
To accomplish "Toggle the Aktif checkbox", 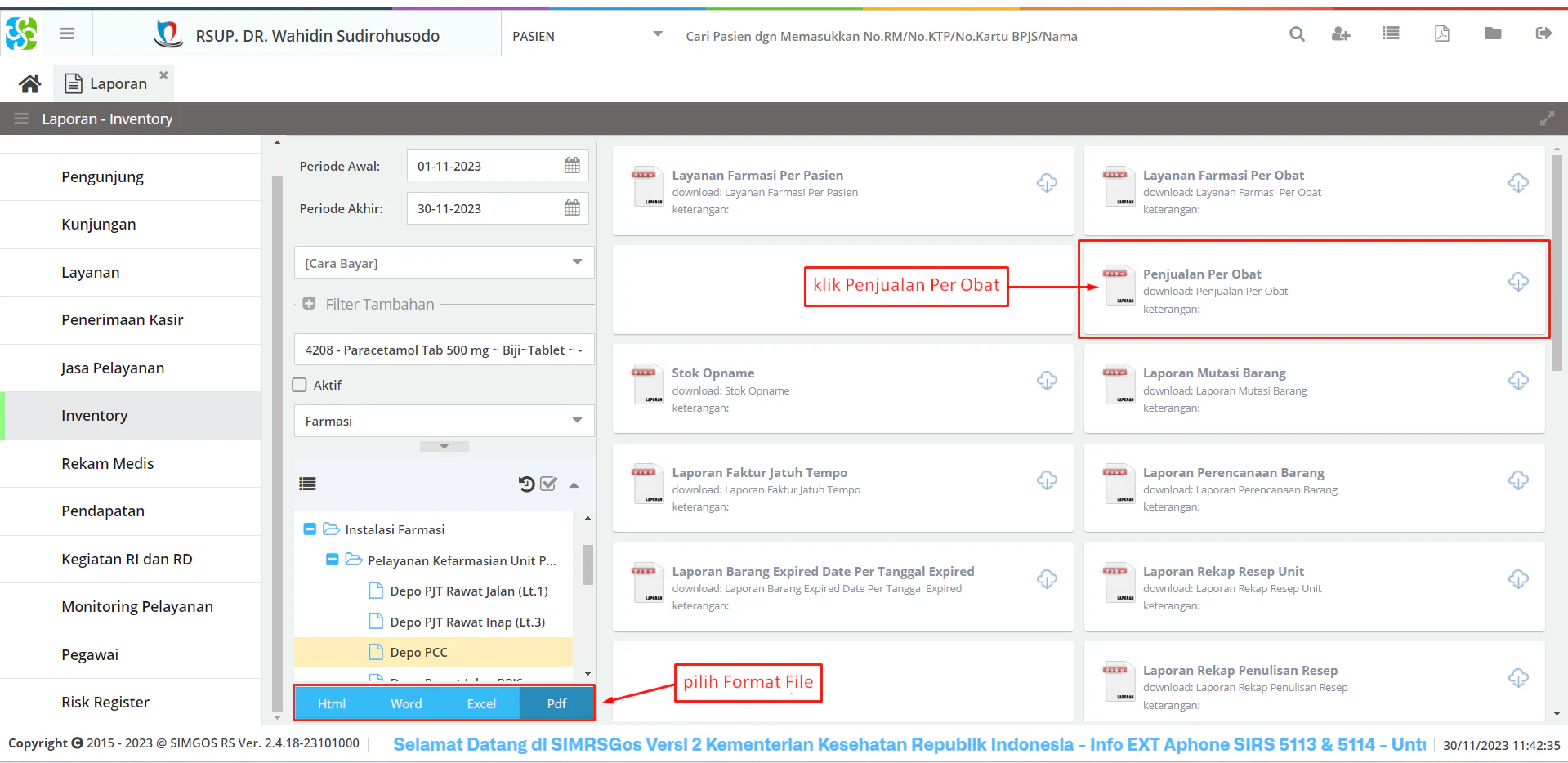I will pyautogui.click(x=300, y=385).
